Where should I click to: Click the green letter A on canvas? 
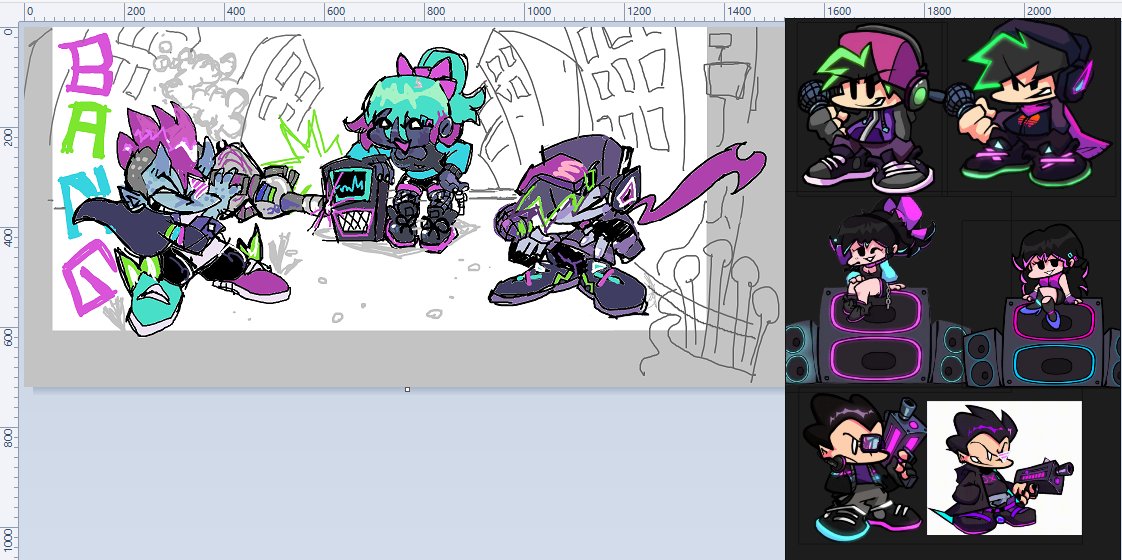click(84, 129)
